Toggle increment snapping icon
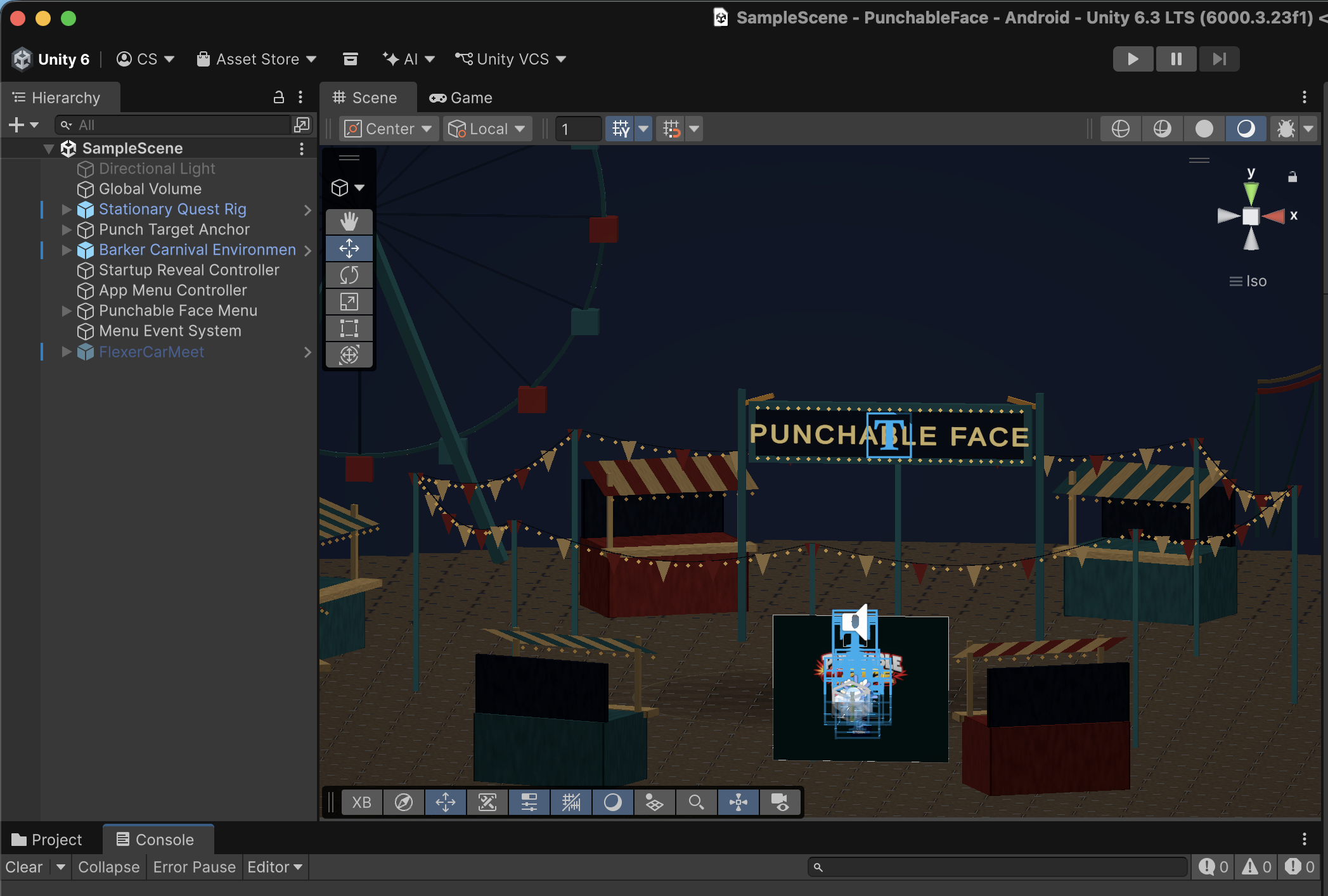Screen dimensions: 1328x896 671,129
